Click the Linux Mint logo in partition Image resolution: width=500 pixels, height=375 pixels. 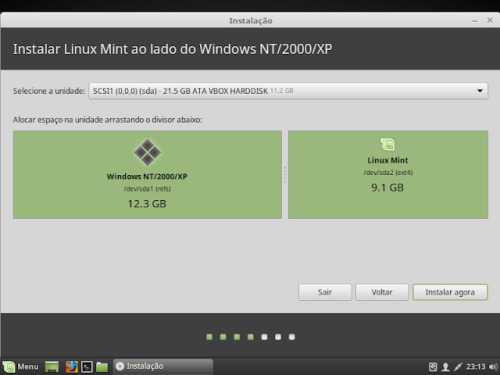pyautogui.click(x=388, y=144)
